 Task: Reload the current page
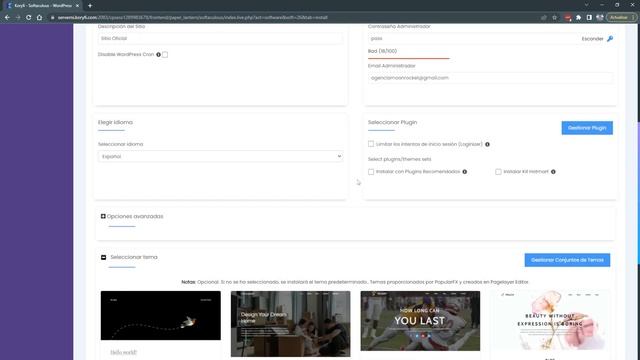point(28,18)
